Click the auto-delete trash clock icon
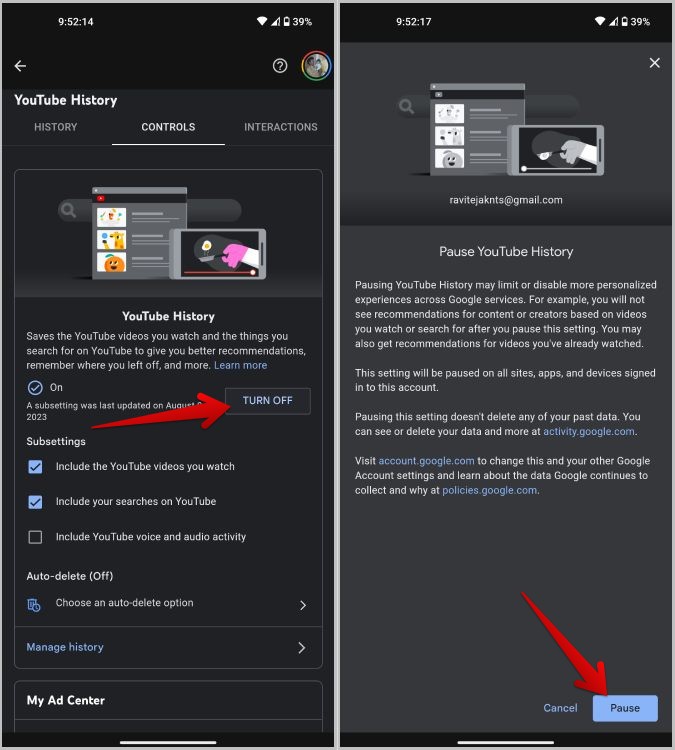 34,605
